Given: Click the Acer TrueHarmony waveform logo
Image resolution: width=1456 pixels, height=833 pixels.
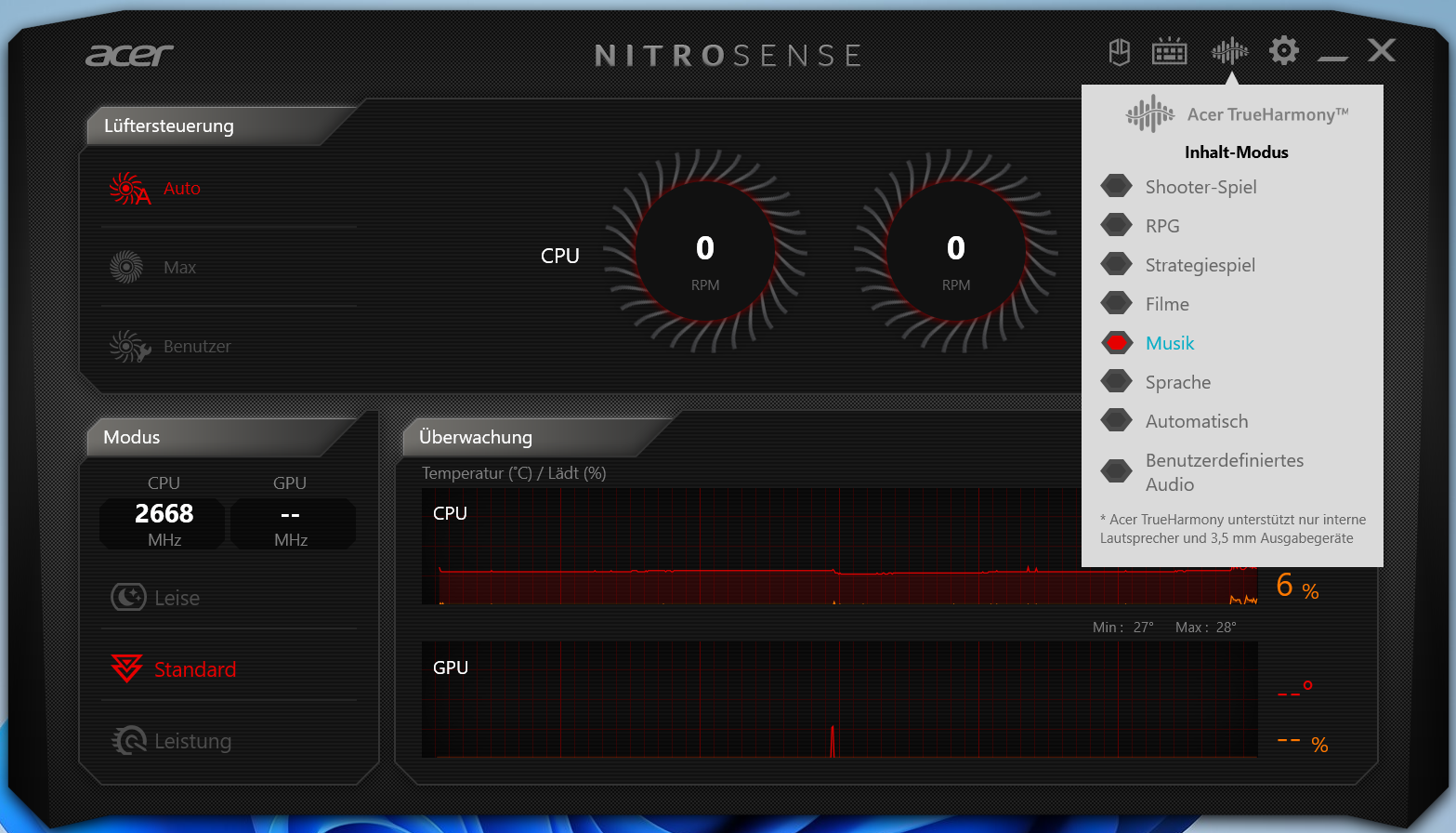Looking at the screenshot, I should [x=1150, y=113].
